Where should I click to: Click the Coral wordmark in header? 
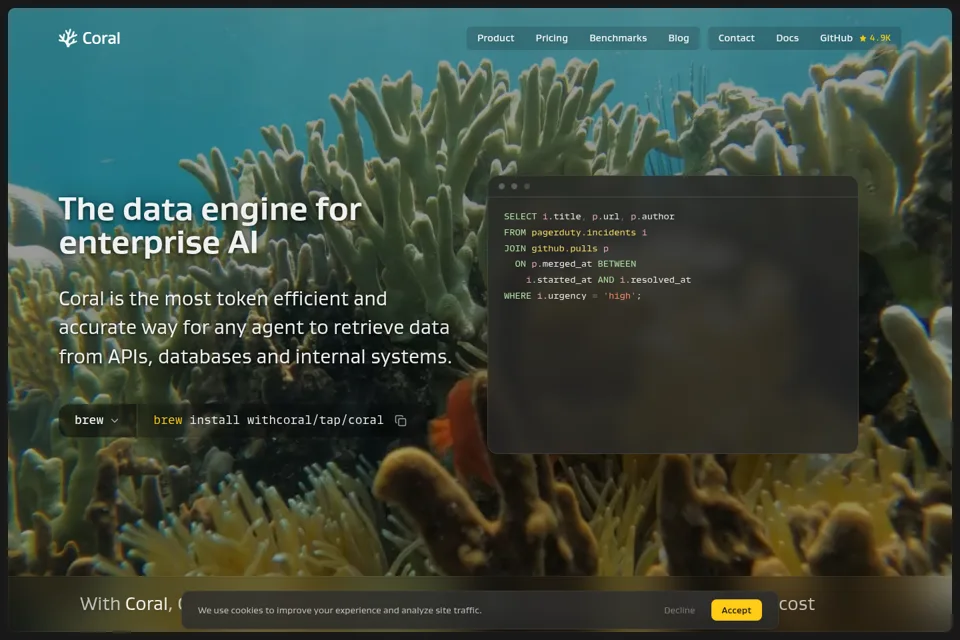coord(101,38)
